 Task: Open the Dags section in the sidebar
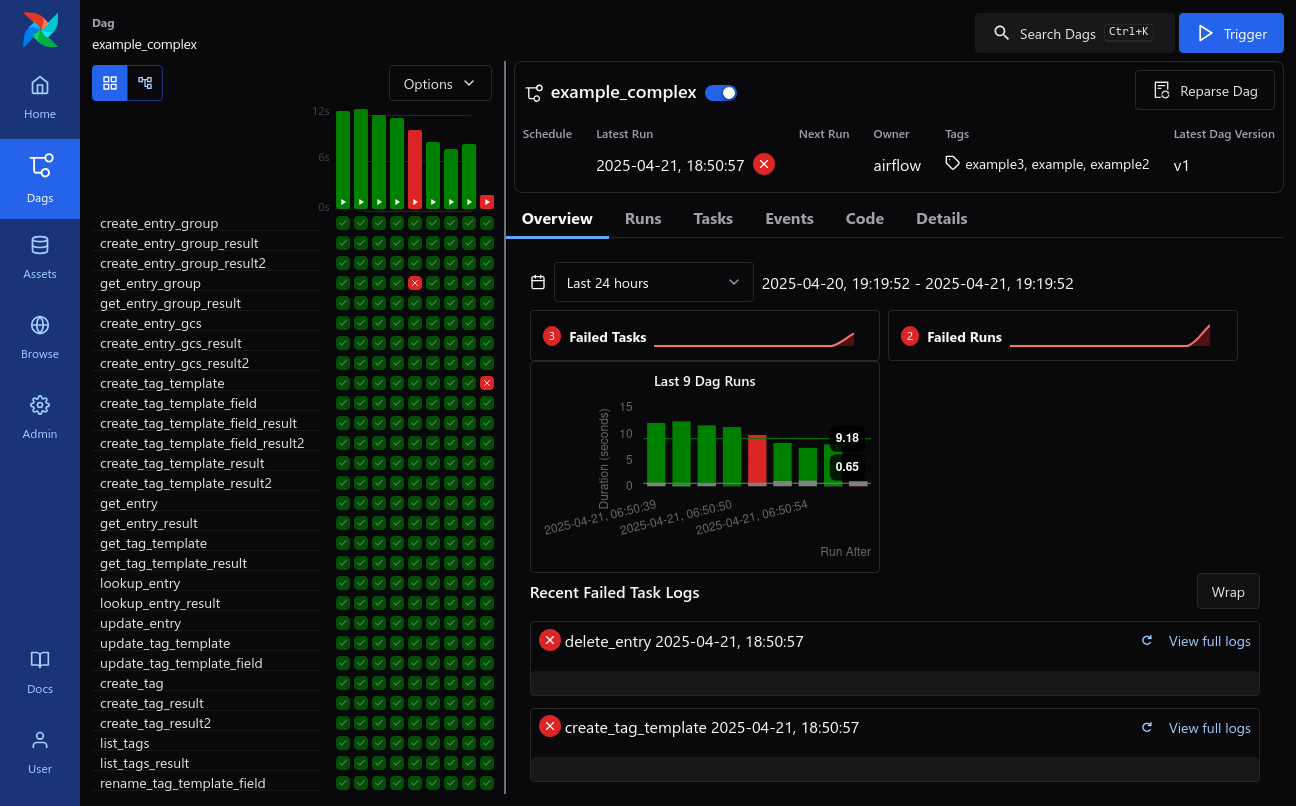pyautogui.click(x=40, y=180)
